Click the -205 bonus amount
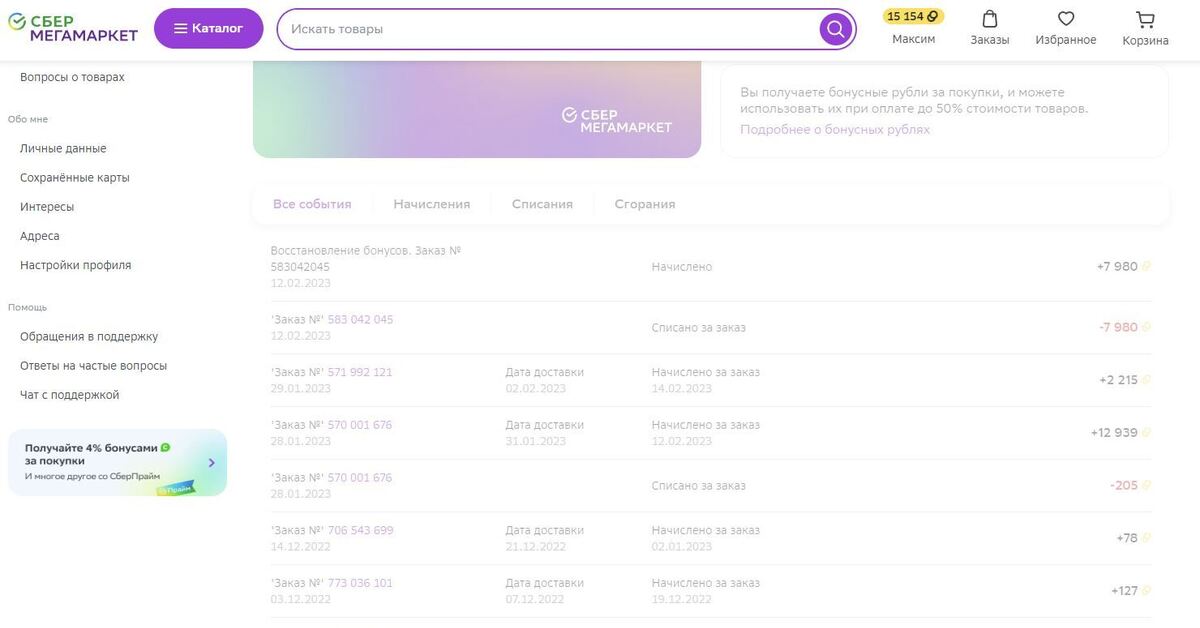The width and height of the screenshot is (1200, 628). [x=1124, y=486]
